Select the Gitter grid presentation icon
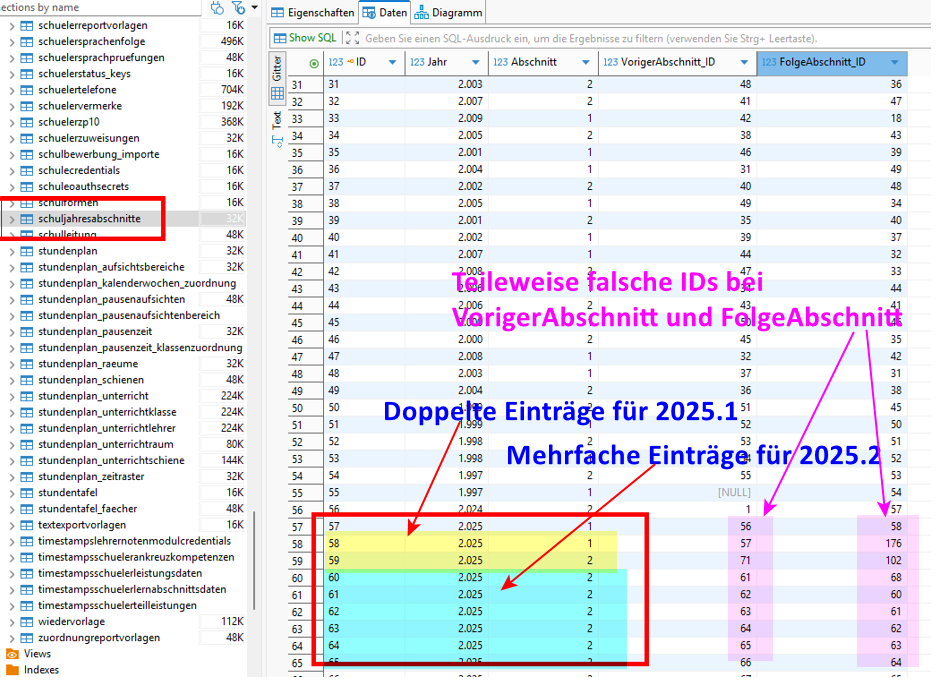This screenshot has width=942, height=684. tap(277, 93)
